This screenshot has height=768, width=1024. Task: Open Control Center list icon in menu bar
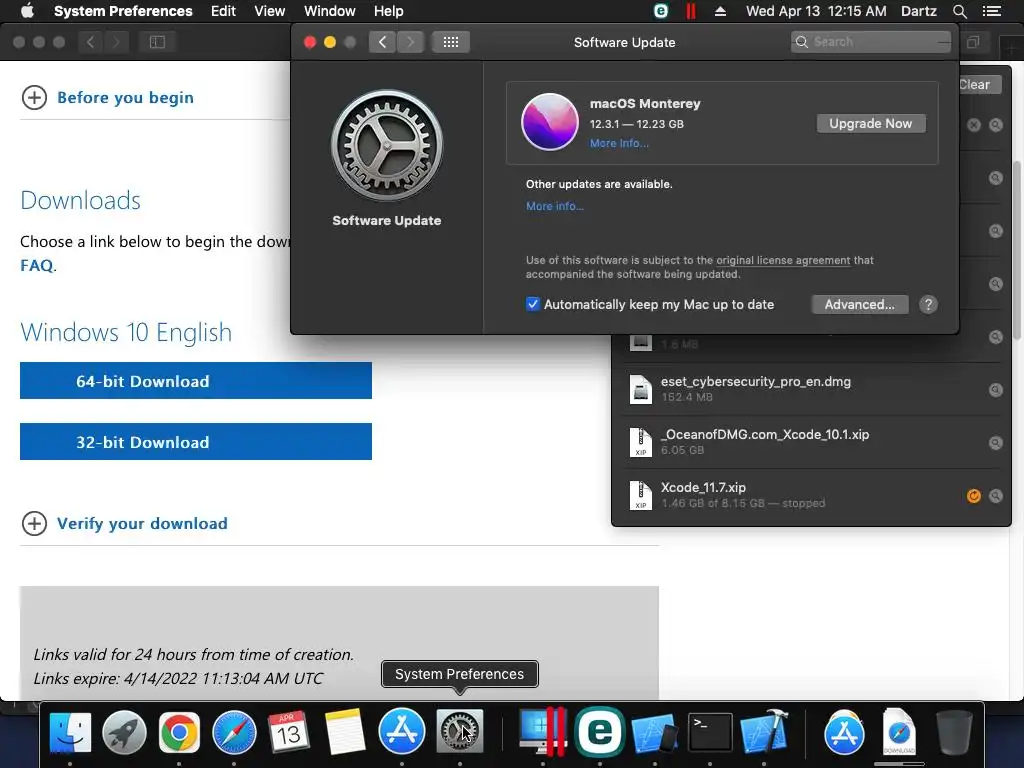pyautogui.click(x=992, y=11)
